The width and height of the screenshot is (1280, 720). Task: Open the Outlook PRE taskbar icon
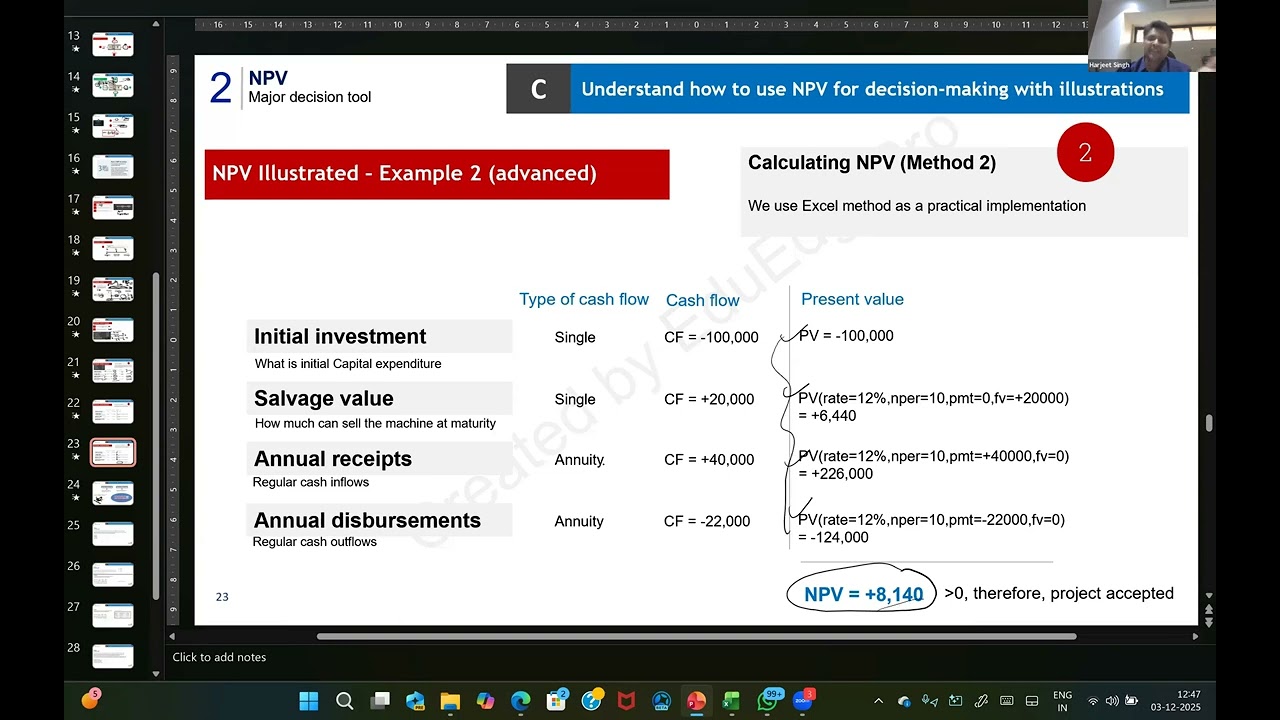coord(415,701)
